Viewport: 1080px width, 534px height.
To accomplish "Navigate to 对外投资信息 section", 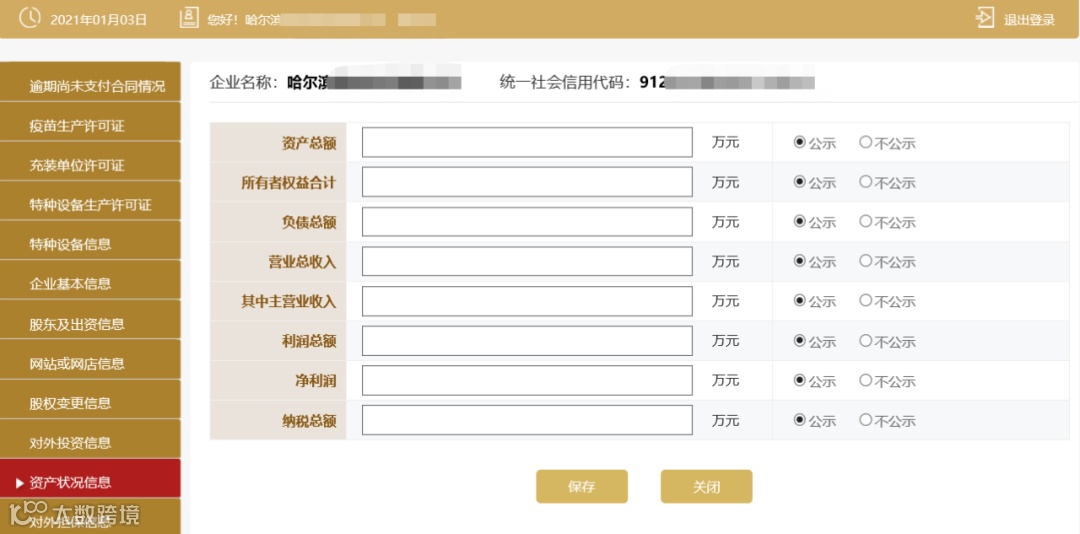I will (x=71, y=443).
